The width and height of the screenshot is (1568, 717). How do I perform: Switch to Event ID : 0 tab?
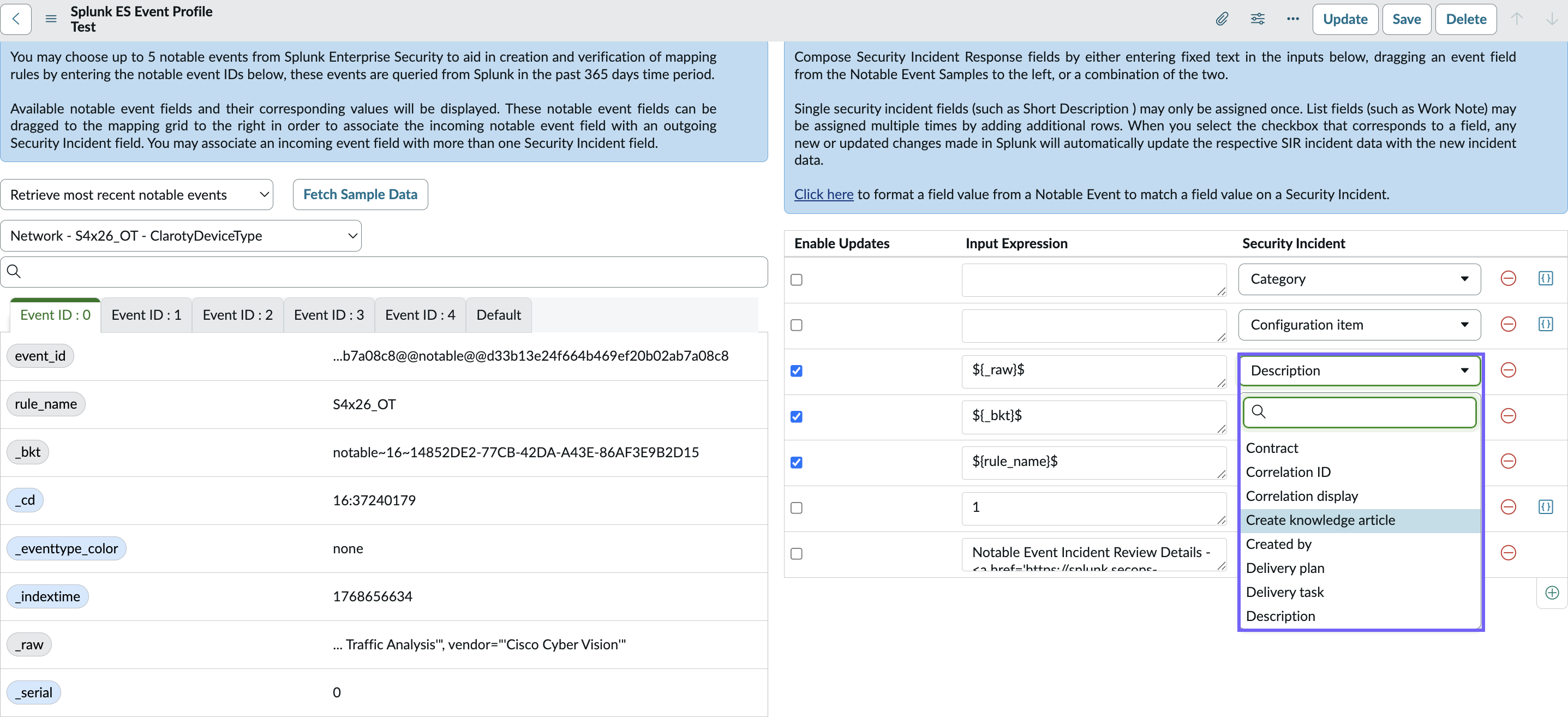tap(56, 315)
